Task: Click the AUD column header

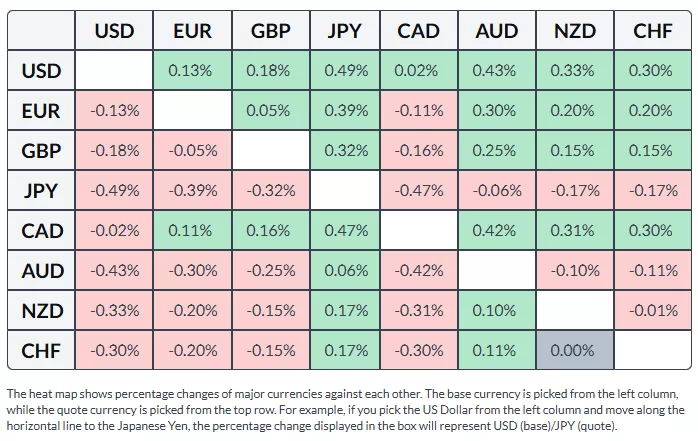Action: pyautogui.click(x=496, y=31)
